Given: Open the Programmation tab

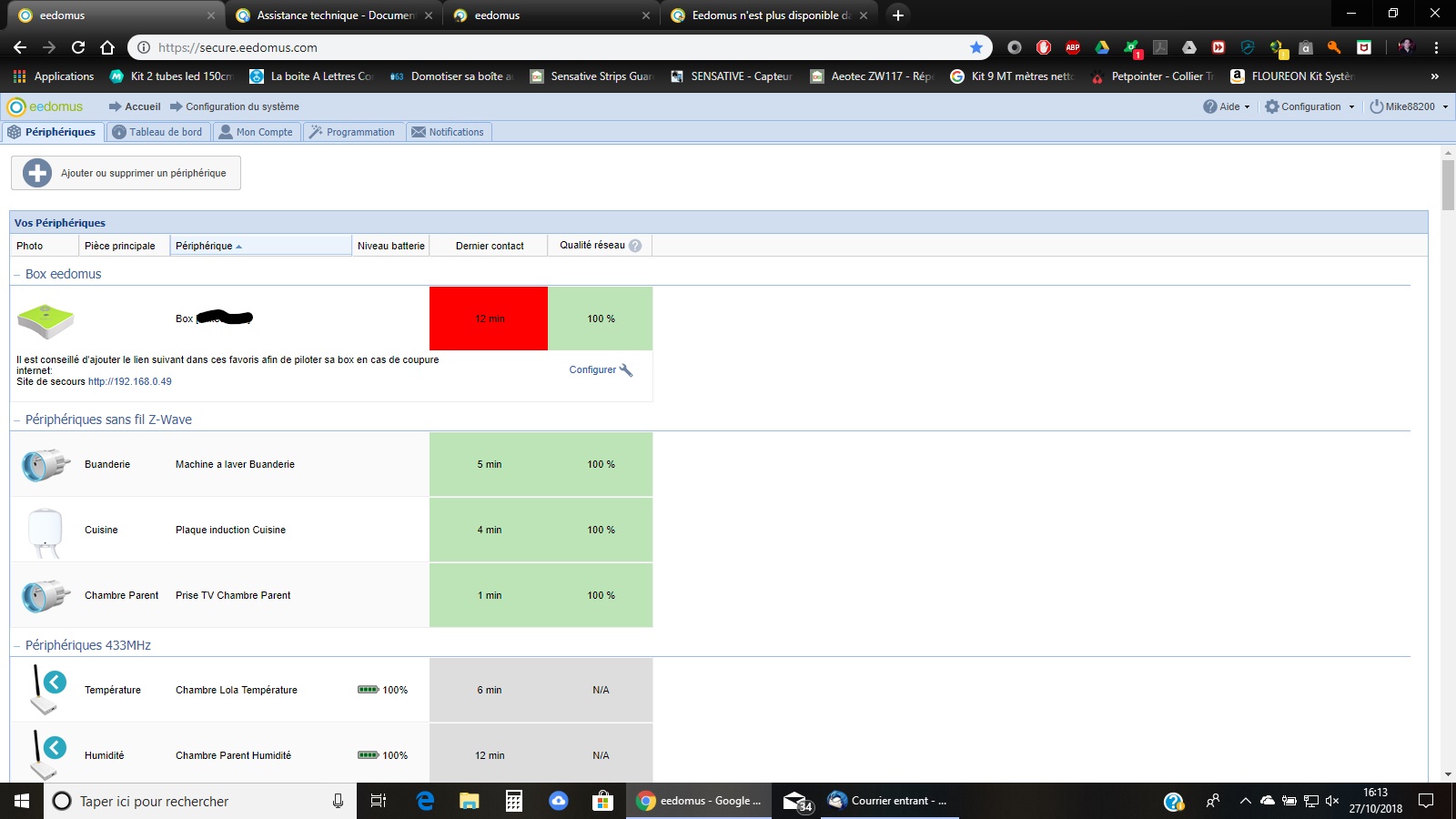Looking at the screenshot, I should pos(352,132).
